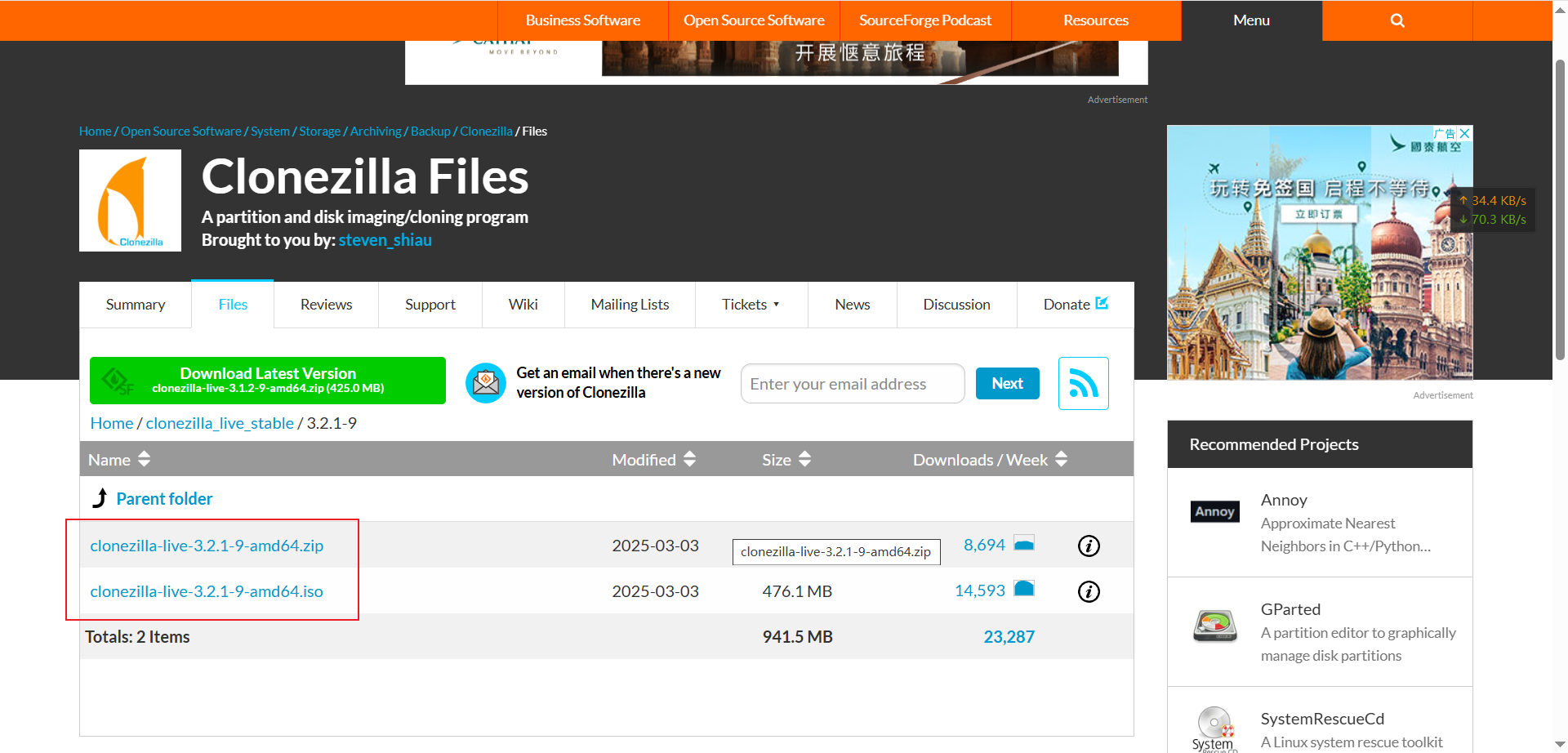Sort file list by Downloads / Week
Image resolution: width=1568 pixels, height=753 pixels.
[990, 460]
